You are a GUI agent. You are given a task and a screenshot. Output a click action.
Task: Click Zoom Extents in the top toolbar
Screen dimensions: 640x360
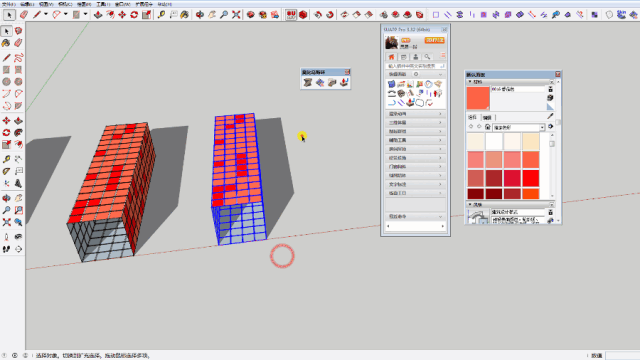(x=236, y=15)
